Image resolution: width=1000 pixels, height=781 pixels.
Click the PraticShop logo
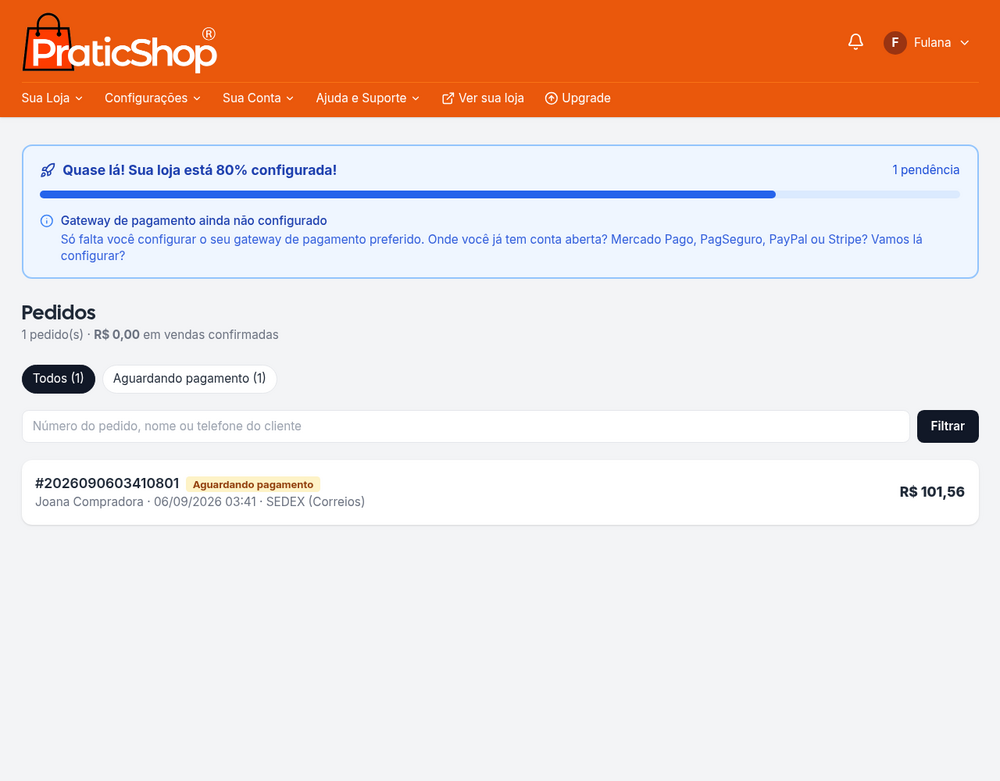coord(120,43)
